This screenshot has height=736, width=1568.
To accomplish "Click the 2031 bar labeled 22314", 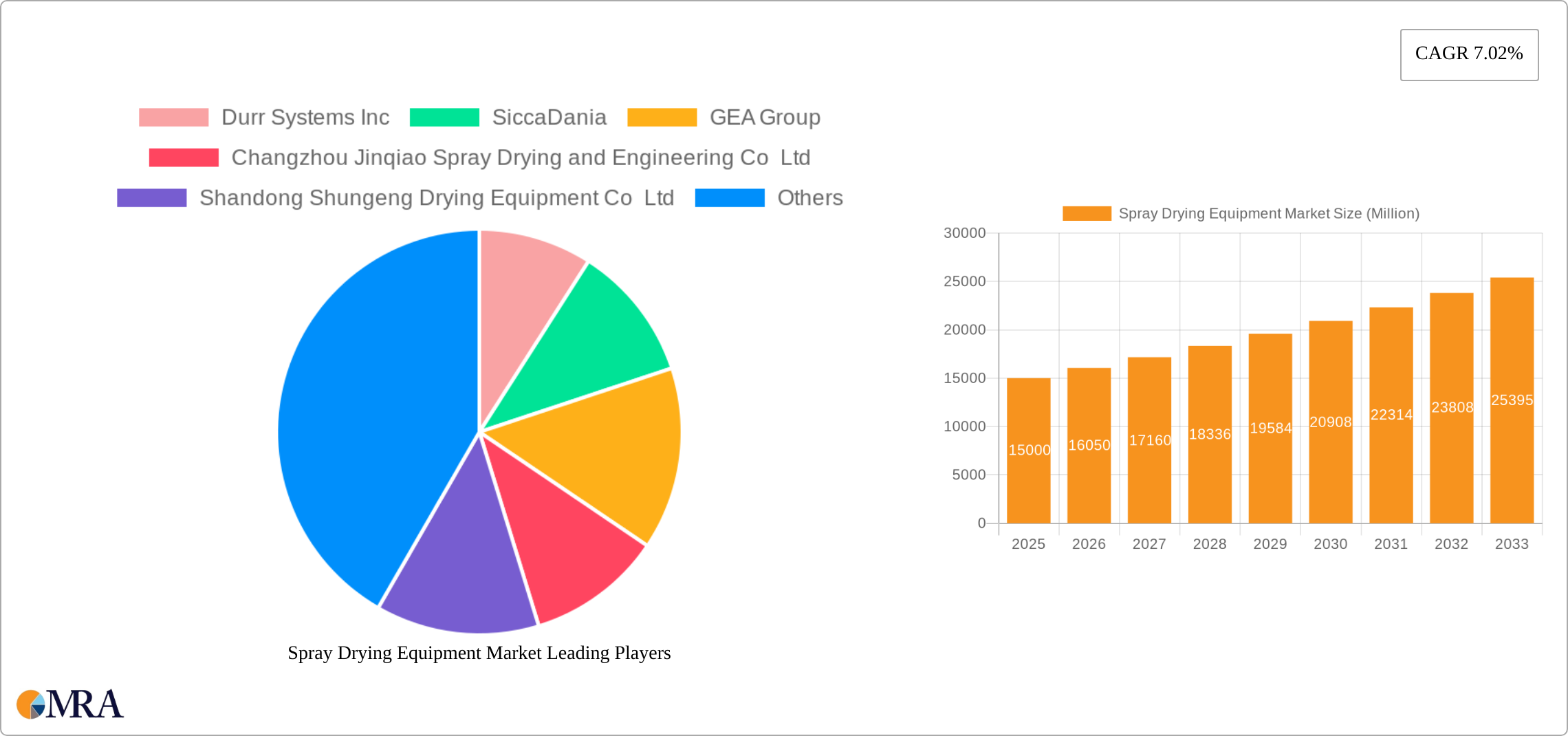I will pos(1391,415).
